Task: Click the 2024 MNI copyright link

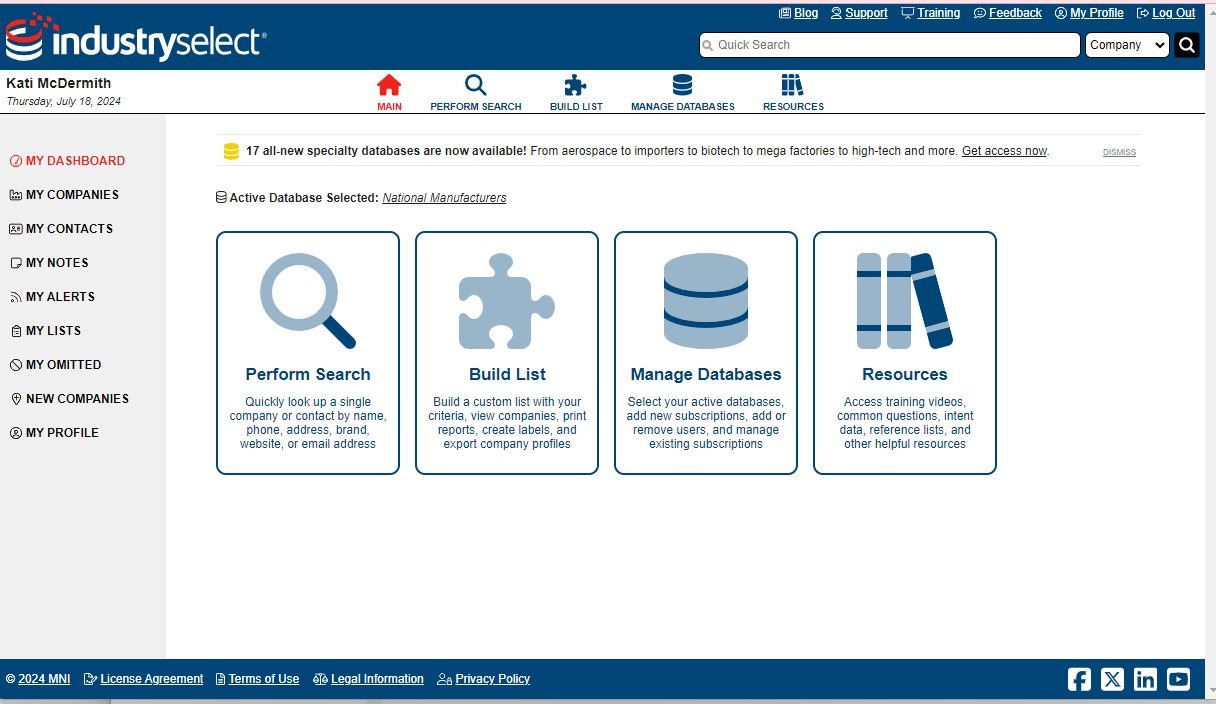Action: (x=44, y=679)
